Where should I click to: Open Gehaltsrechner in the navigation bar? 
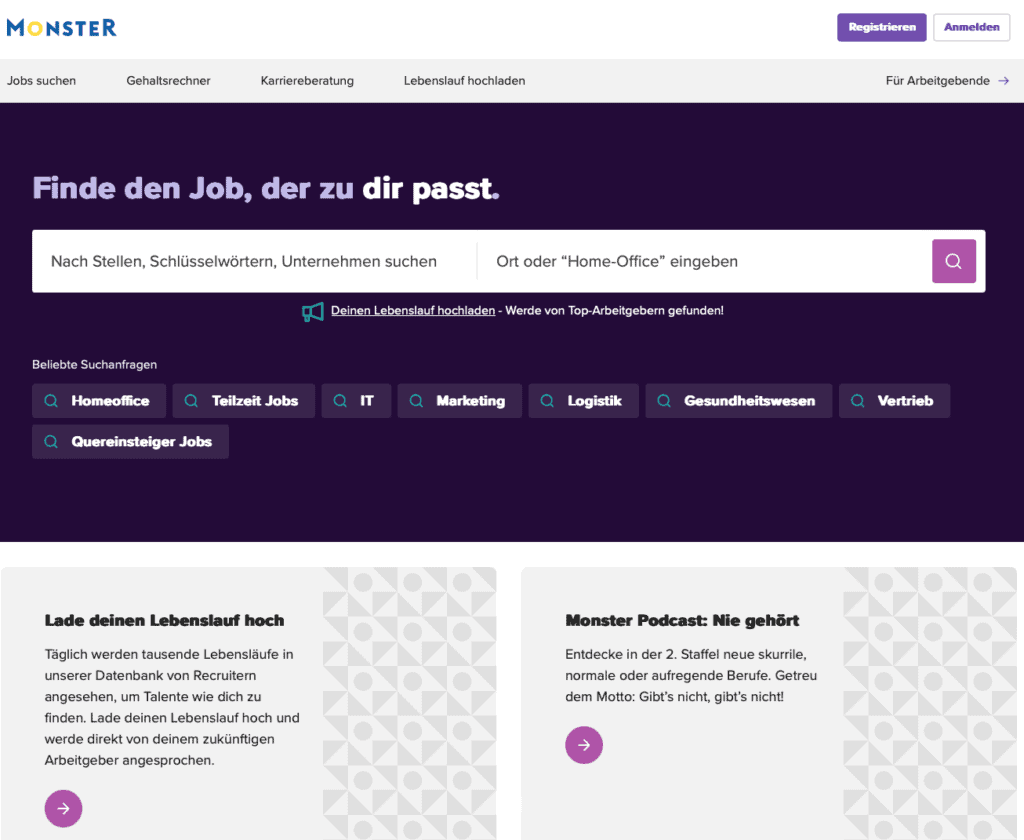(168, 81)
